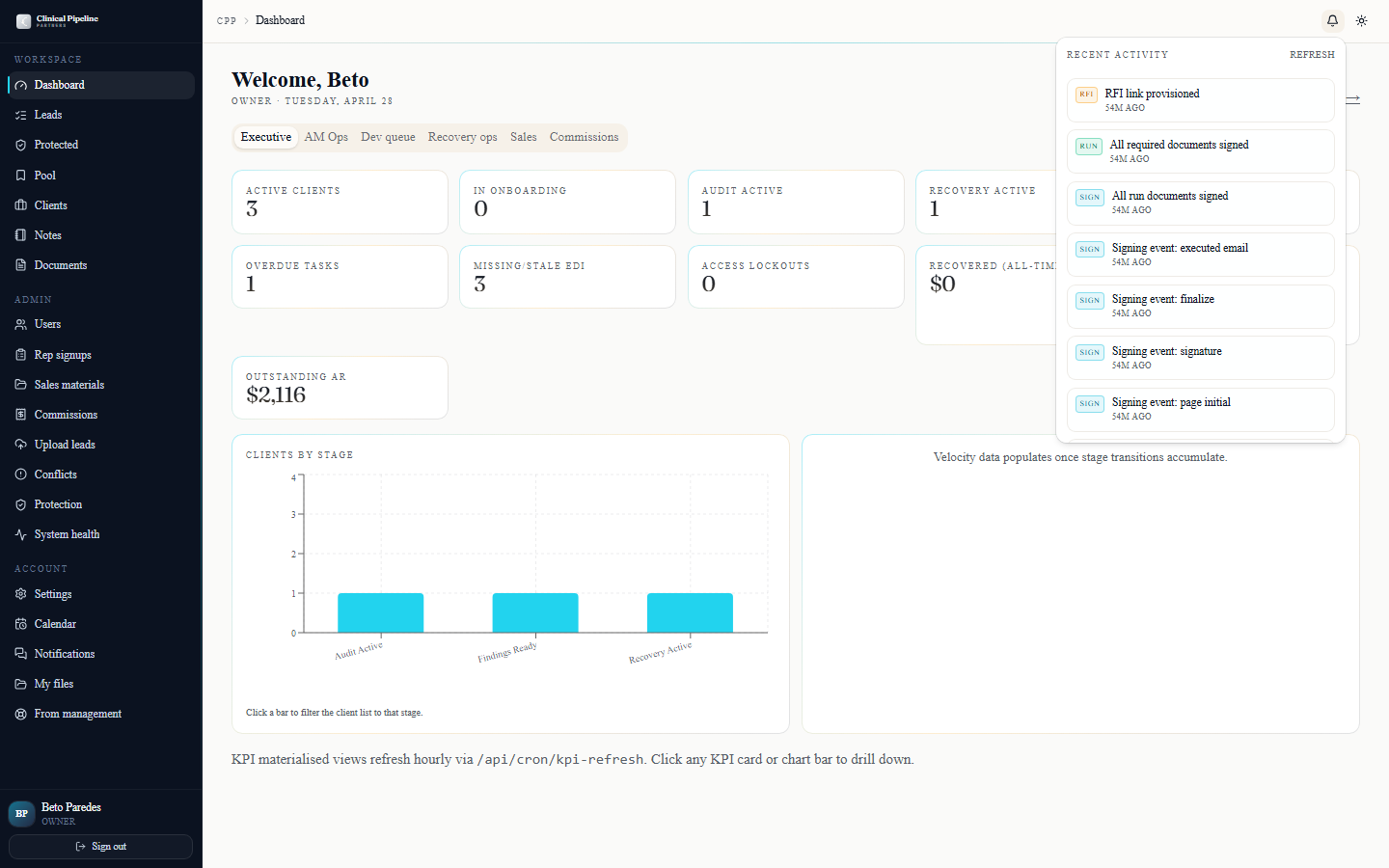The width and height of the screenshot is (1389, 868).
Task: Open the Beto Paredes user avatar
Action: pyautogui.click(x=21, y=814)
